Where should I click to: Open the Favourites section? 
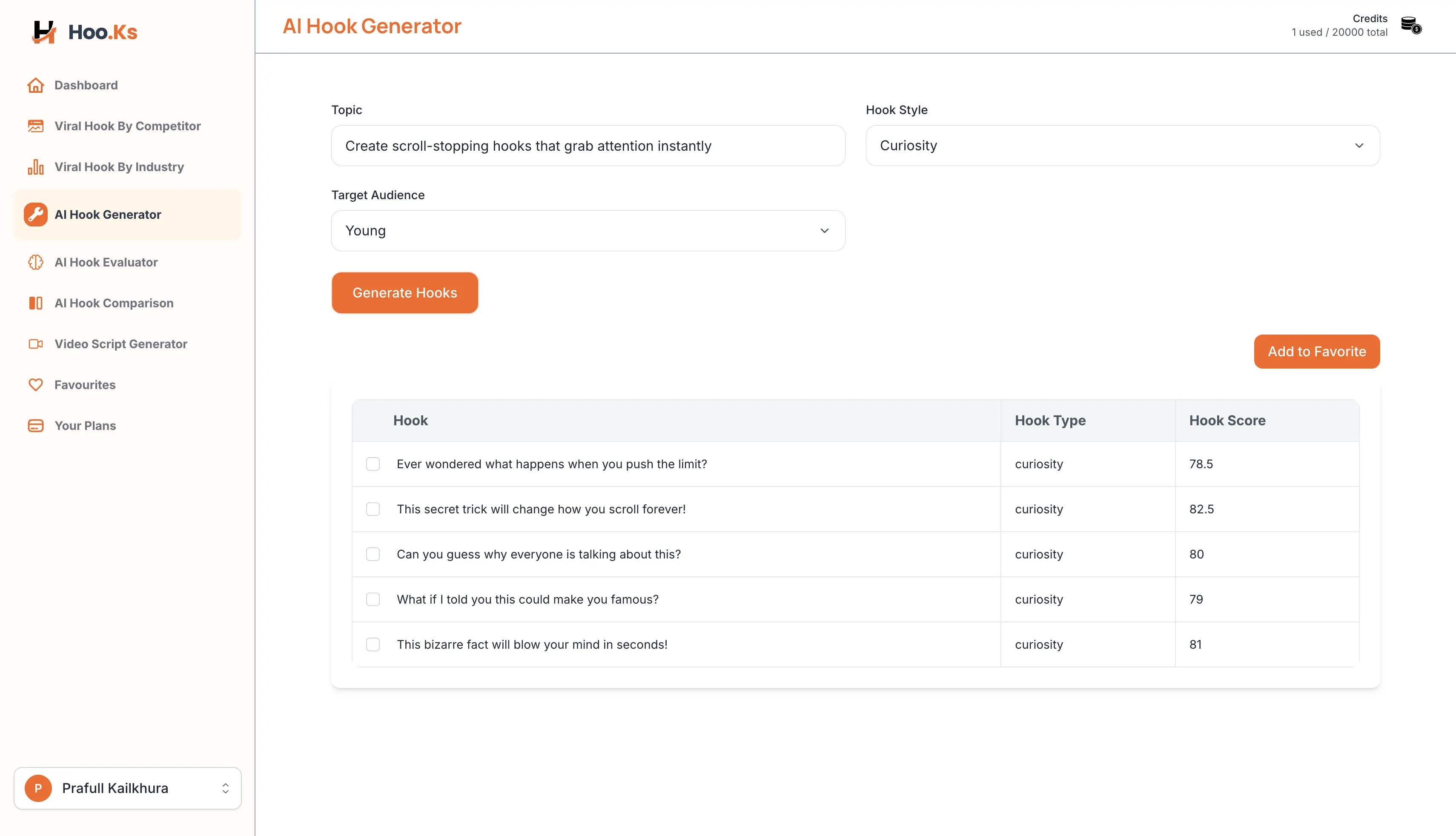[x=84, y=385]
